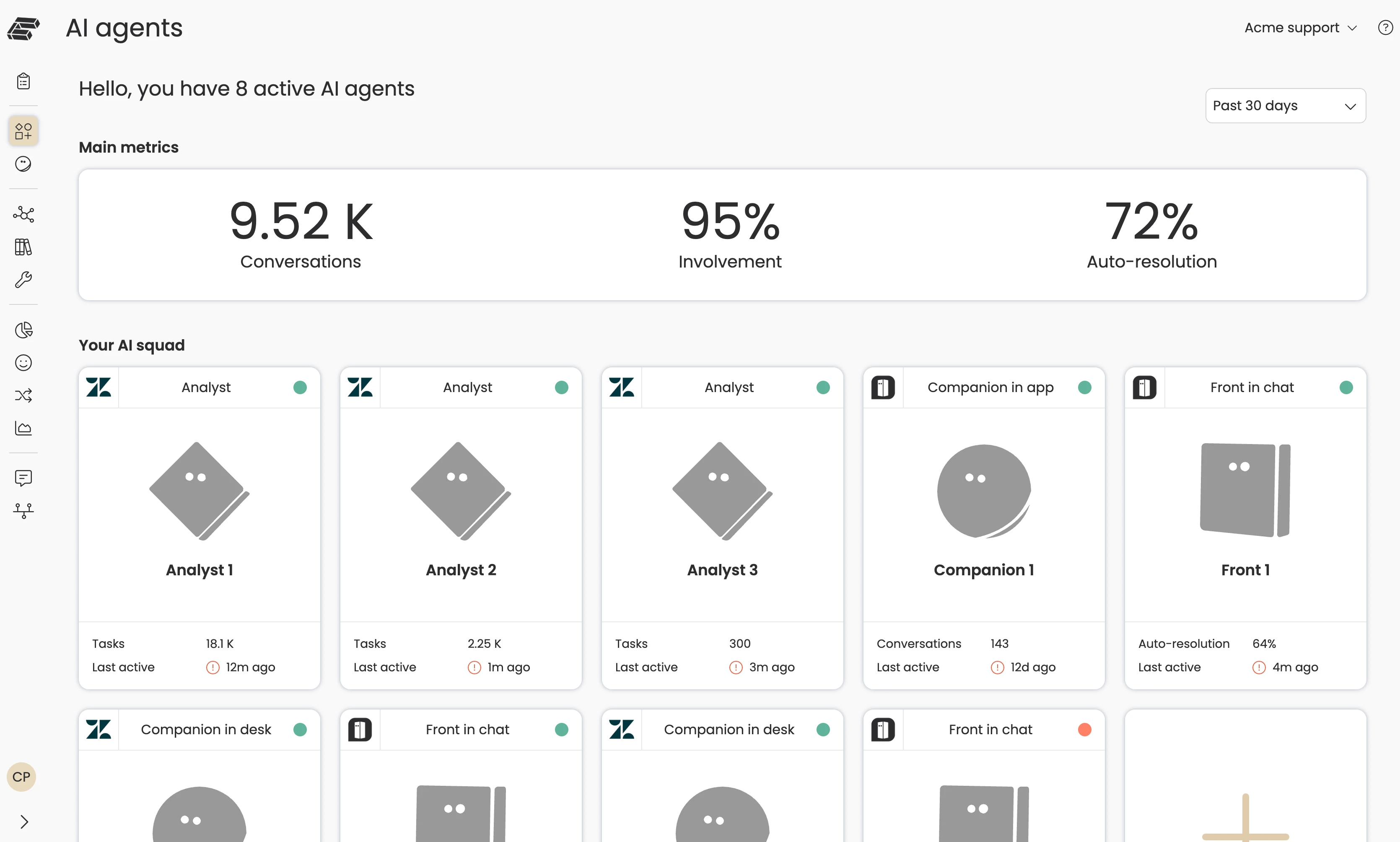1400x842 pixels.
Task: Select the AI agents grid sidebar icon
Action: point(23,131)
